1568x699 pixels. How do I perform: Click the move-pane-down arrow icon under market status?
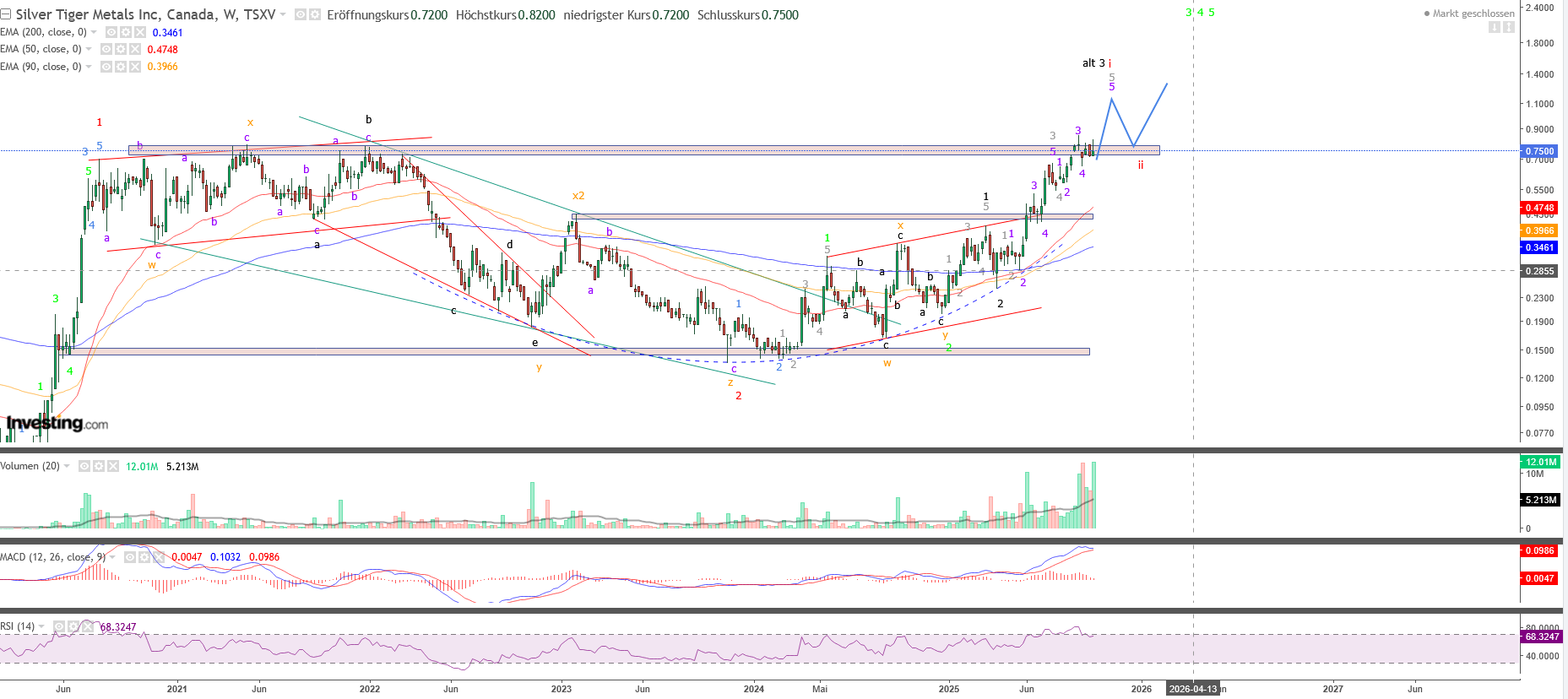1494,27
